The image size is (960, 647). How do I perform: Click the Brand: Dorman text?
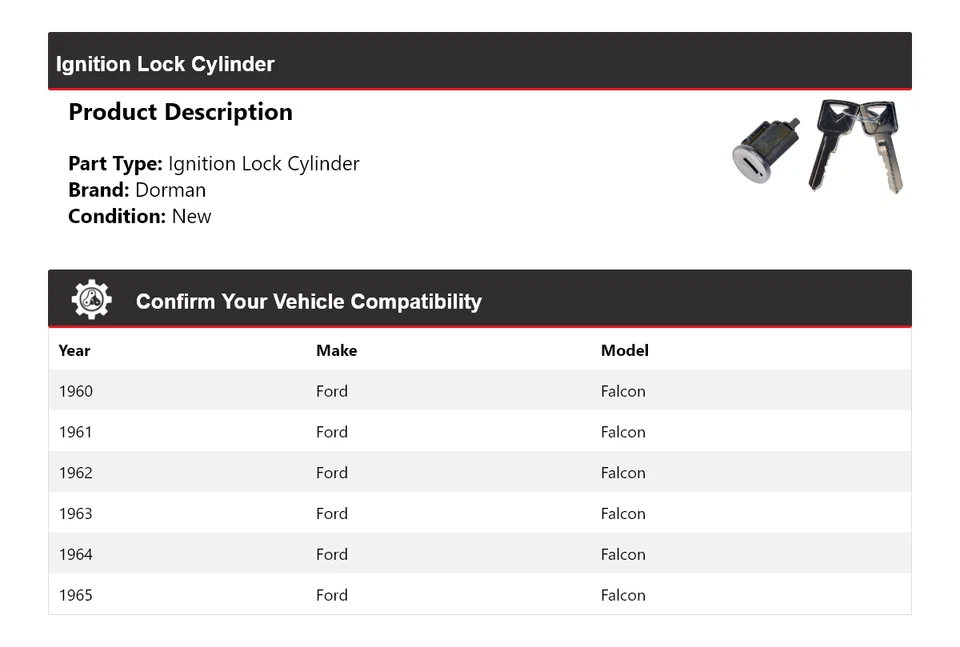pos(137,190)
